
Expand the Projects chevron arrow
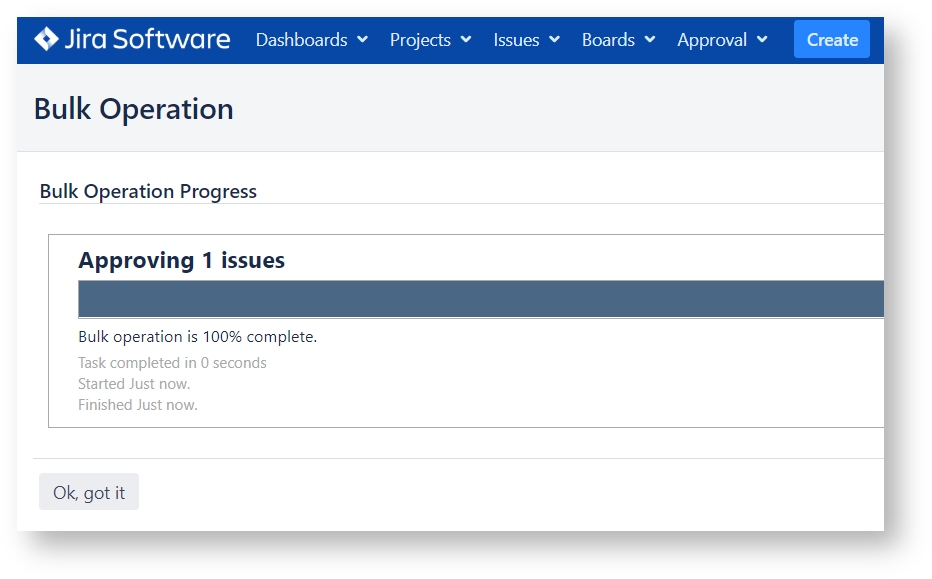coord(466,40)
